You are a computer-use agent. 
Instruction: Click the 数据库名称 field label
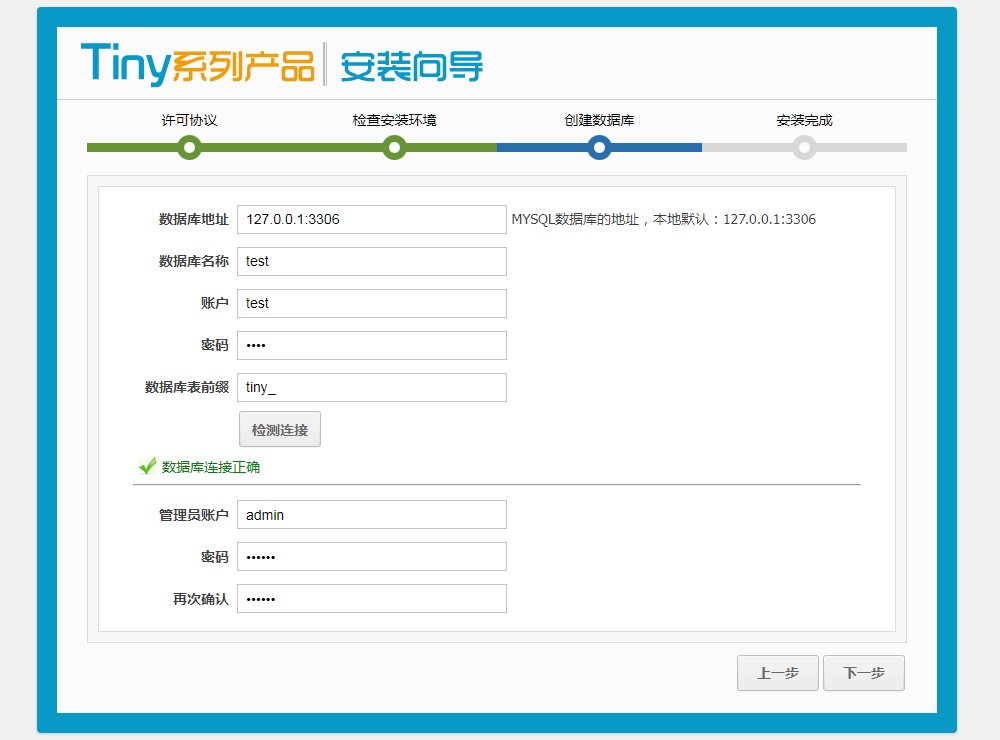[x=194, y=262]
